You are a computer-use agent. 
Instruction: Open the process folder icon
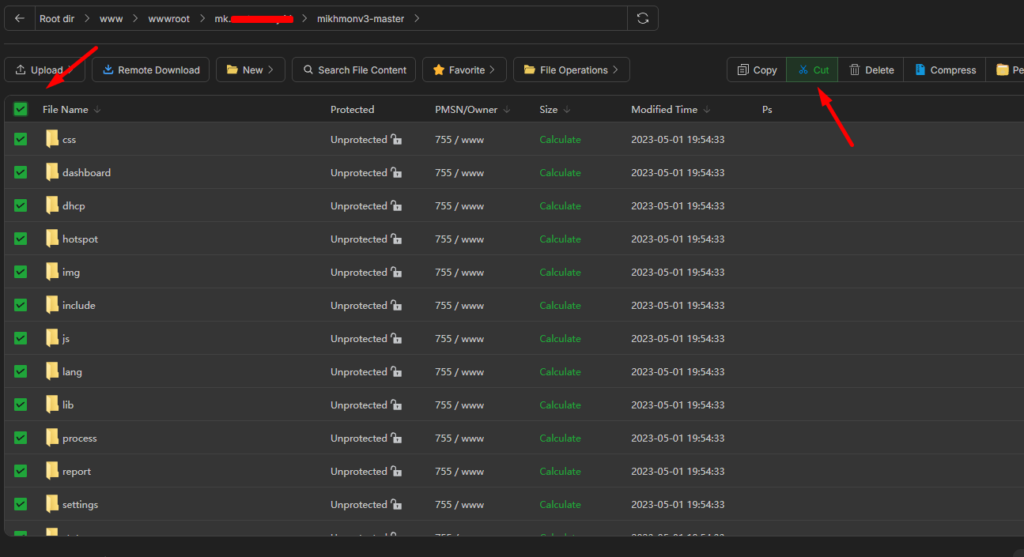[52, 438]
